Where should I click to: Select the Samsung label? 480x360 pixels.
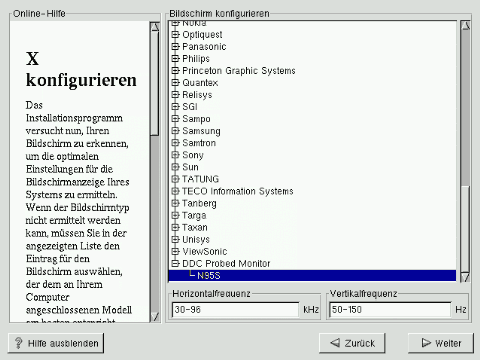(x=201, y=131)
